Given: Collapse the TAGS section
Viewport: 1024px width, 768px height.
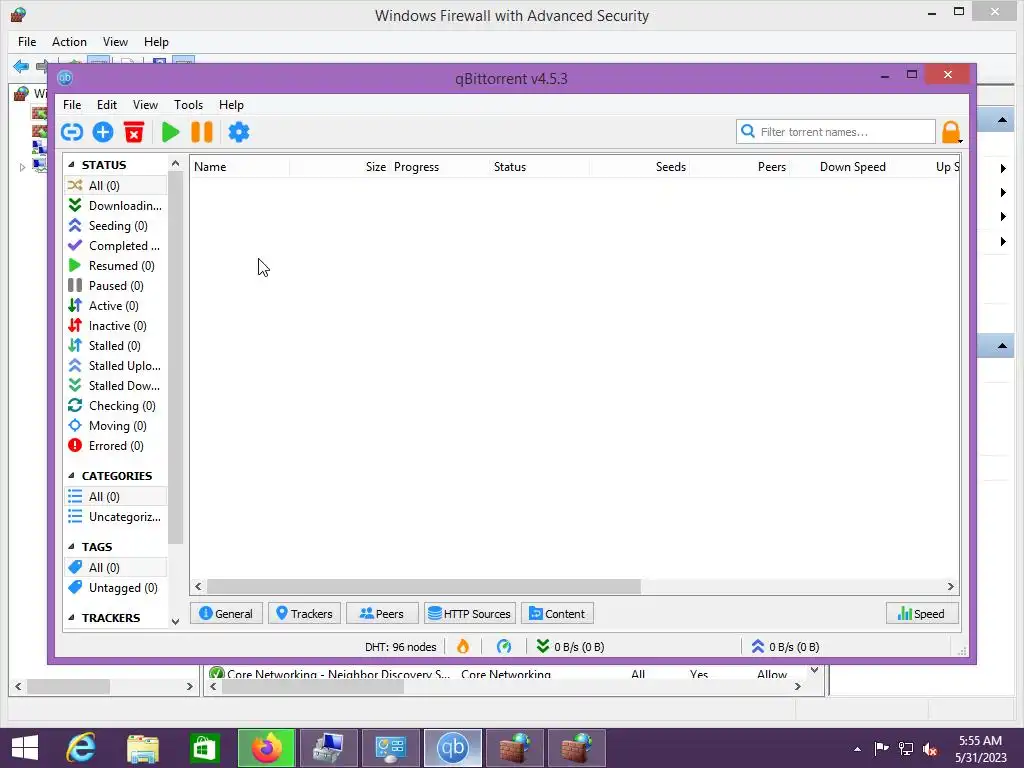Looking at the screenshot, I should 71,547.
